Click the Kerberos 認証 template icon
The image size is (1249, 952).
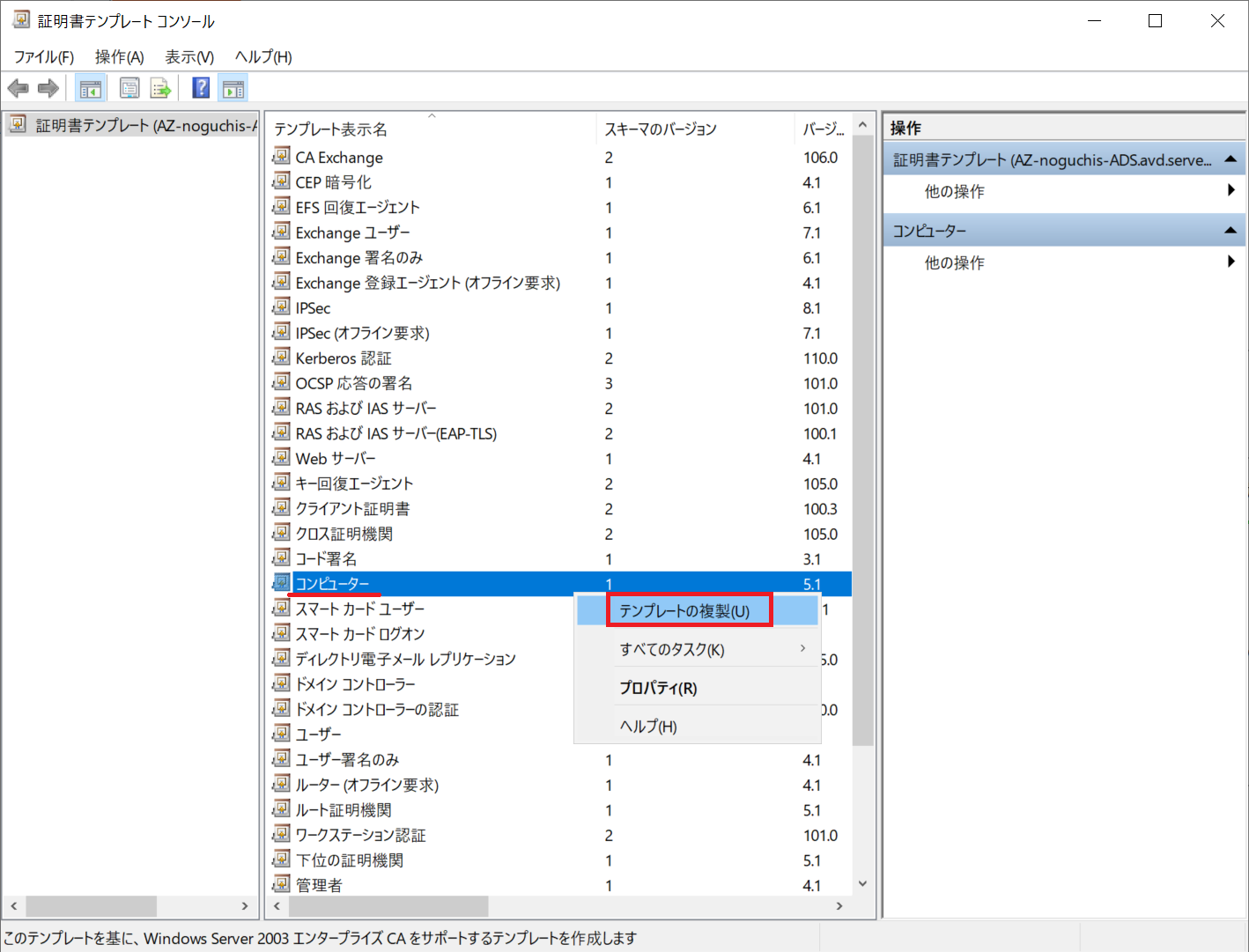pyautogui.click(x=281, y=358)
